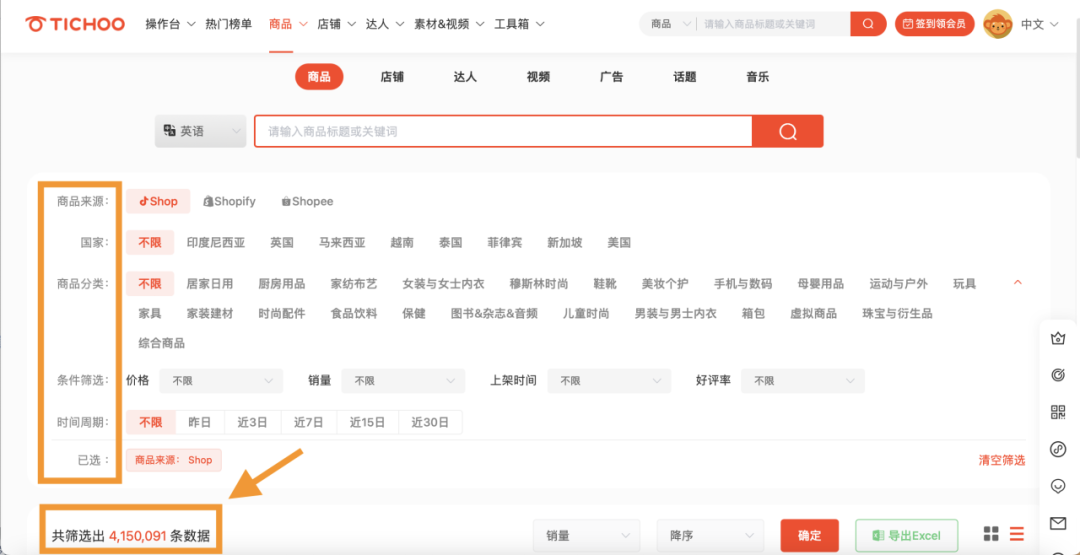This screenshot has width=1080, height=555.
Task: Click the translate icon beside 英语
Action: (x=169, y=130)
